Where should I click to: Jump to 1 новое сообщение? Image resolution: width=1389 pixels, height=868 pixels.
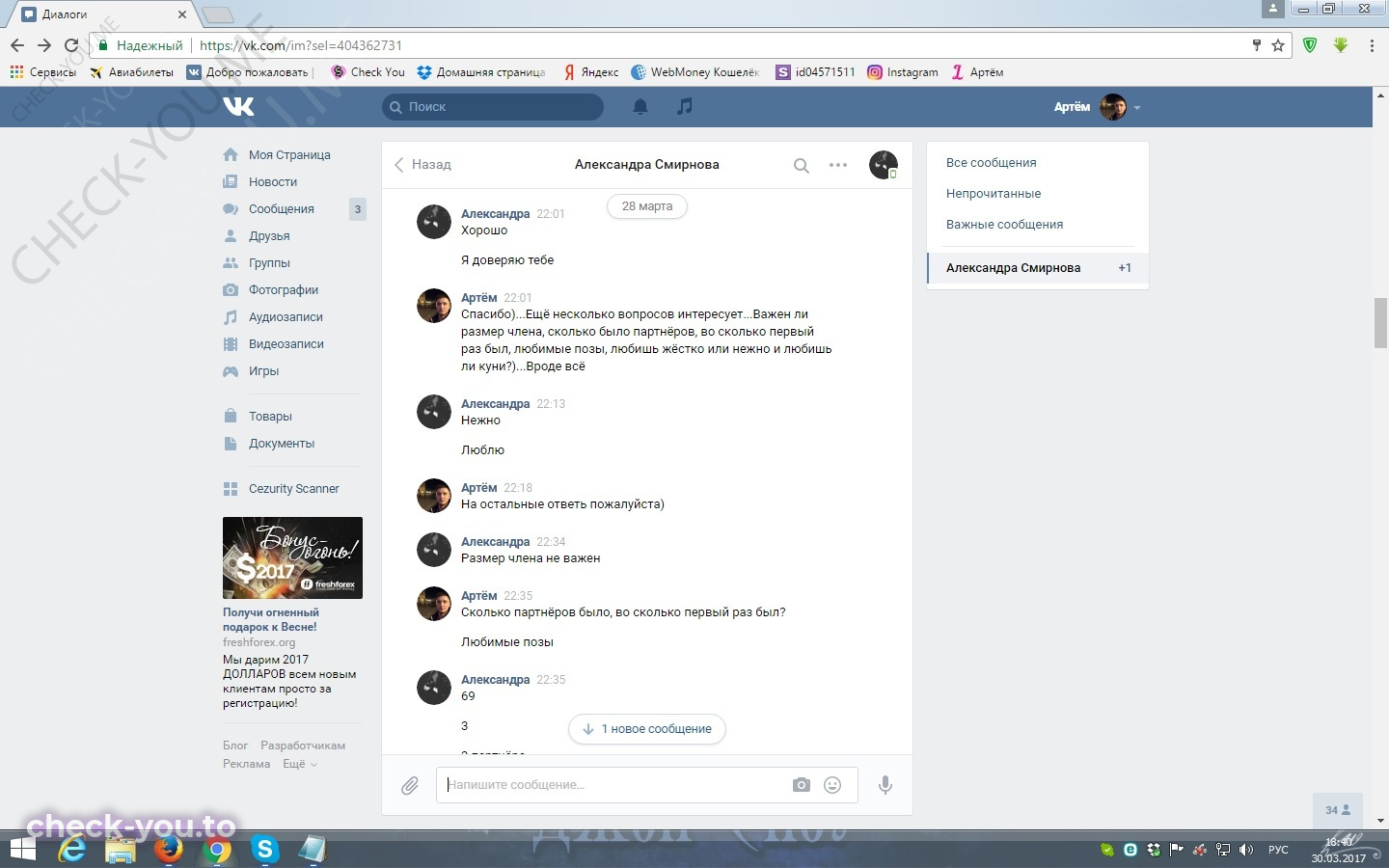[x=647, y=729]
